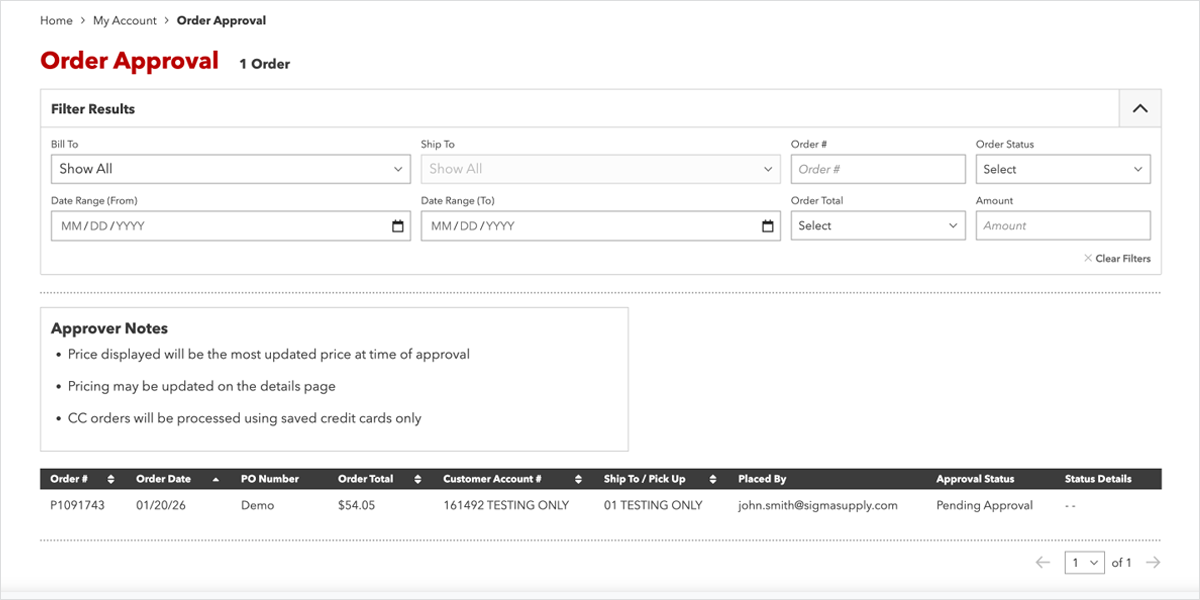This screenshot has height=600, width=1200.
Task: Collapse the Filter Results panel chevron
Action: (x=1140, y=109)
